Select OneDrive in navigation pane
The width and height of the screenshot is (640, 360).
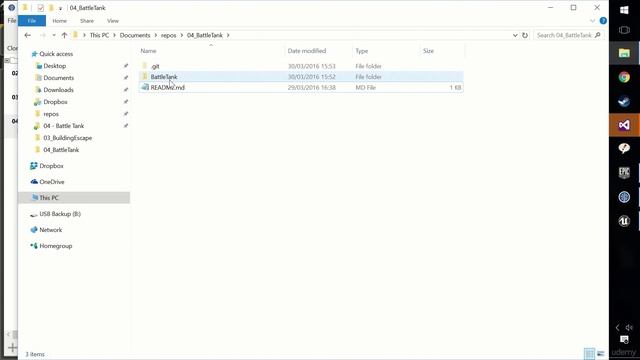(52, 182)
